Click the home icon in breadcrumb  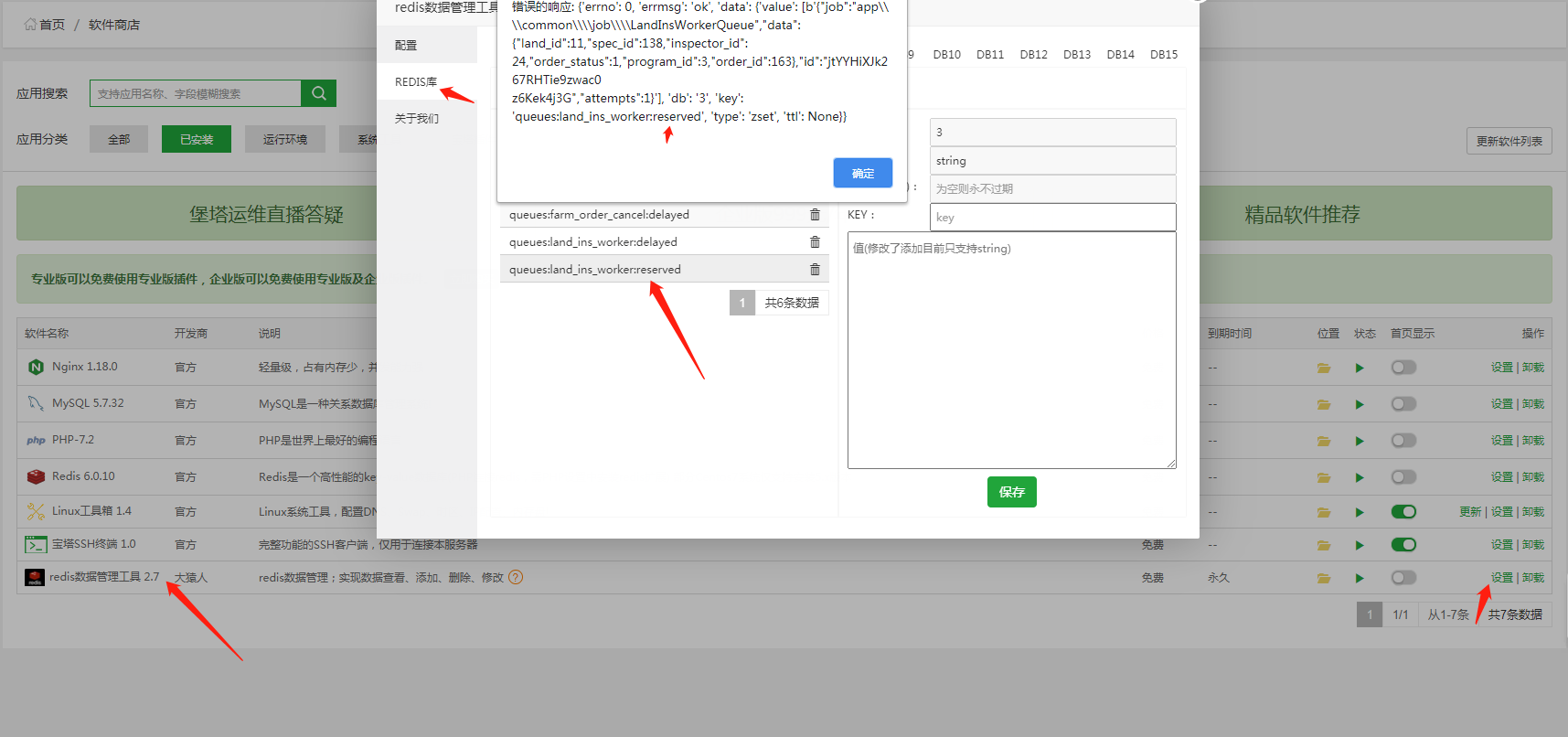(x=30, y=24)
